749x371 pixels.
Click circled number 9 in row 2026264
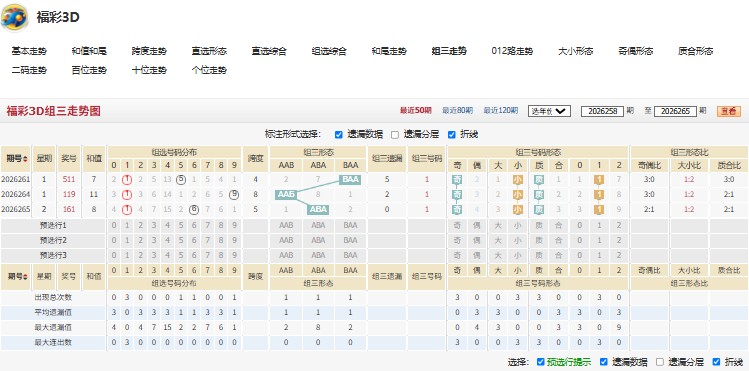[234, 195]
